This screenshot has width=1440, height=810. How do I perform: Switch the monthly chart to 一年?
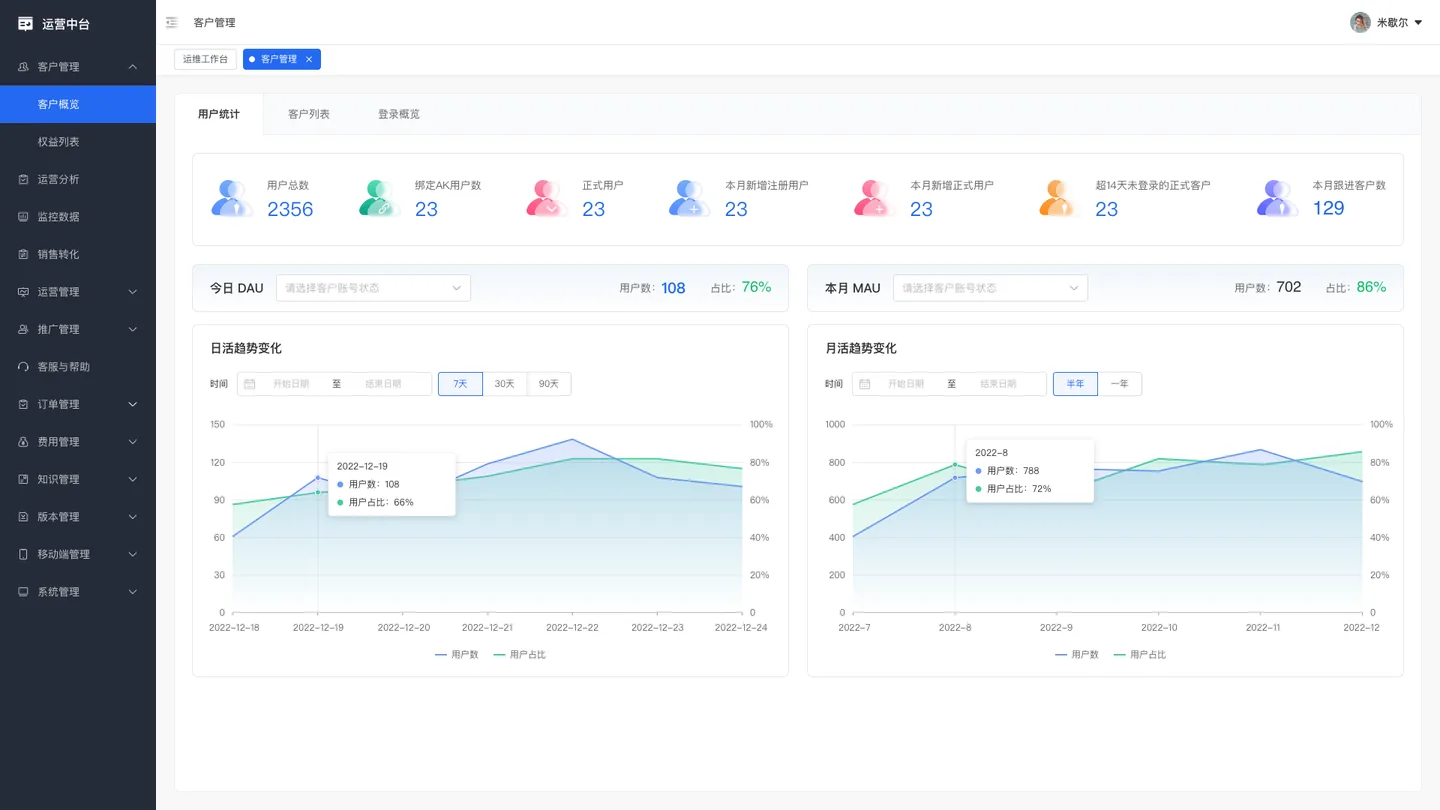click(x=1120, y=384)
